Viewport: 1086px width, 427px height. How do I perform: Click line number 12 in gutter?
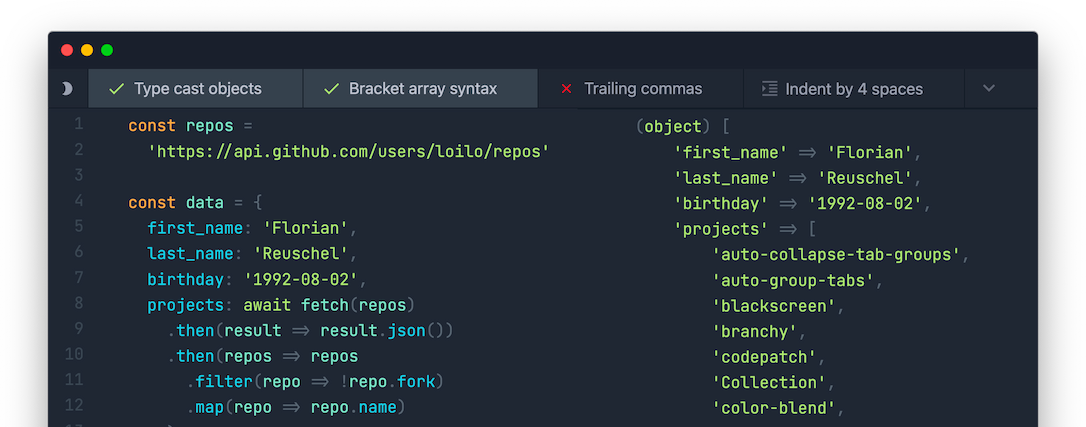[x=74, y=406]
